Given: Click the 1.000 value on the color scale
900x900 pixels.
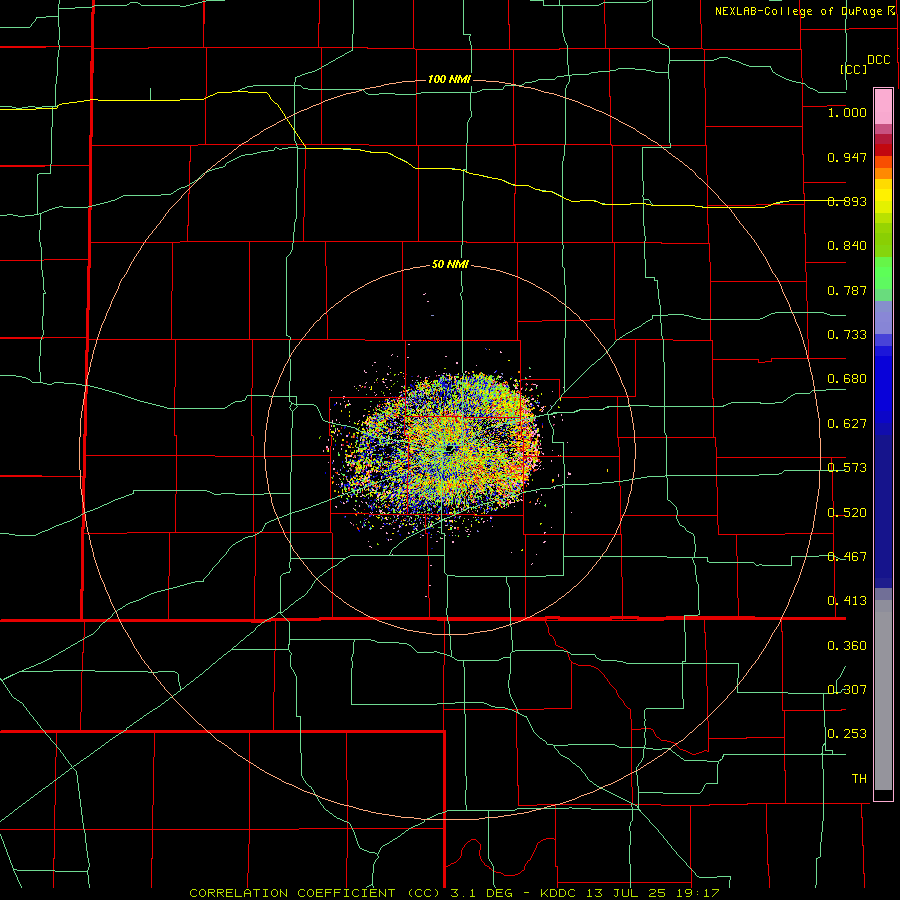Looking at the screenshot, I should pyautogui.click(x=847, y=112).
